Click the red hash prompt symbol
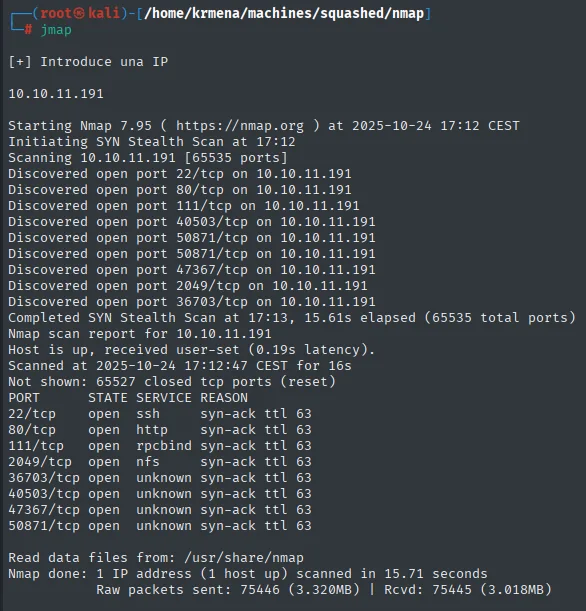The image size is (586, 611). coord(28,29)
